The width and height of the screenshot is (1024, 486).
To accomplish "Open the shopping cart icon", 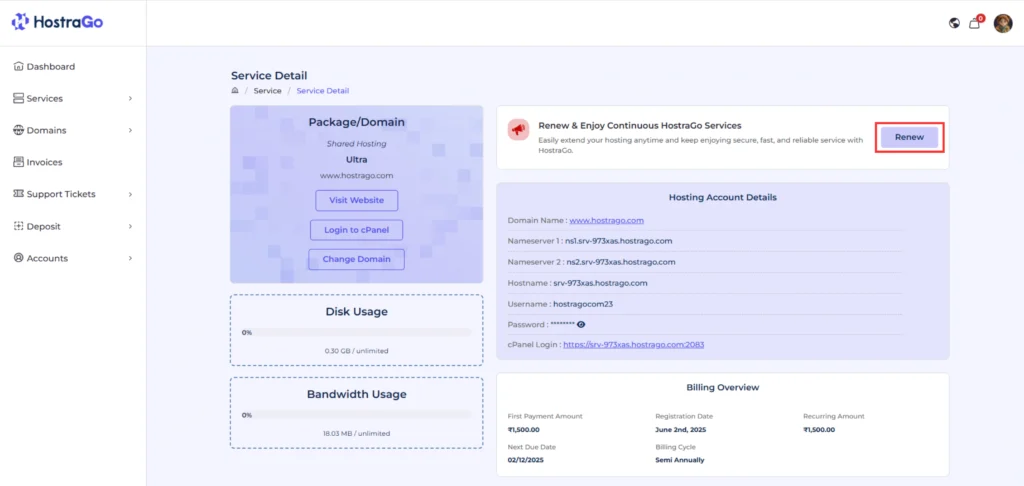I will coord(974,24).
